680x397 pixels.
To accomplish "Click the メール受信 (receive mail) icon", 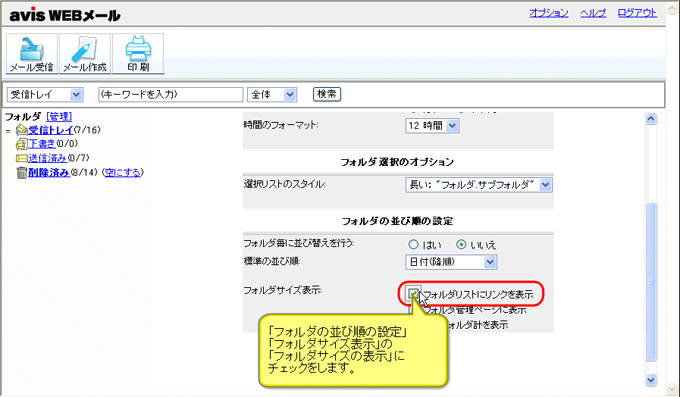I will pyautogui.click(x=32, y=54).
